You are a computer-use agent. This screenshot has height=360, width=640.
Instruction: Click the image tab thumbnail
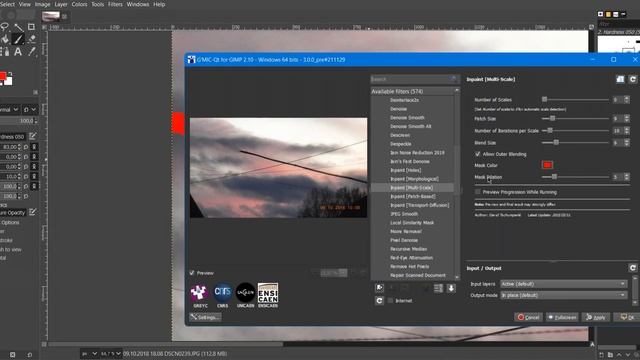coord(51,16)
